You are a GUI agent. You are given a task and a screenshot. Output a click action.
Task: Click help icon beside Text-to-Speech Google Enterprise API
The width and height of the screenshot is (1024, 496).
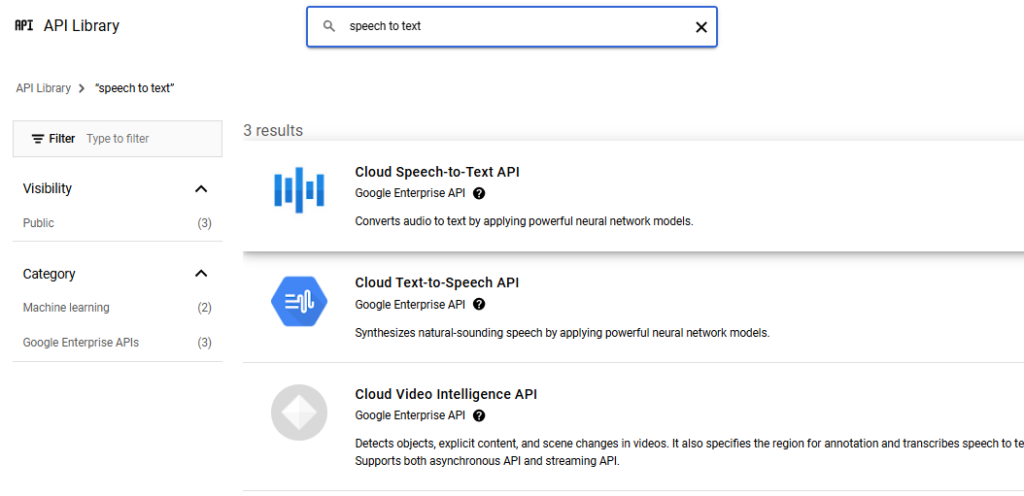click(479, 305)
